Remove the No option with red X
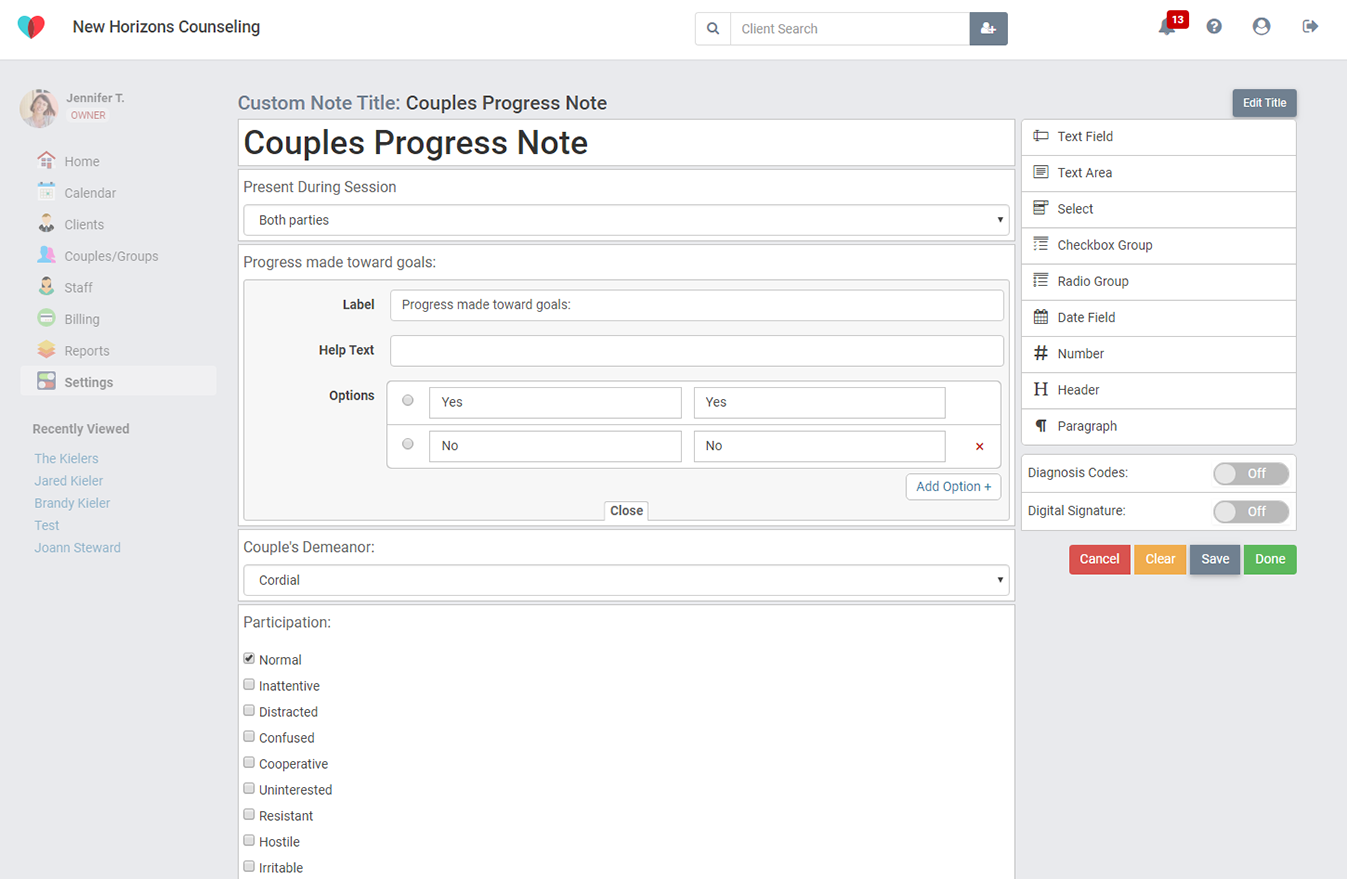The height and width of the screenshot is (879, 1347). point(979,447)
